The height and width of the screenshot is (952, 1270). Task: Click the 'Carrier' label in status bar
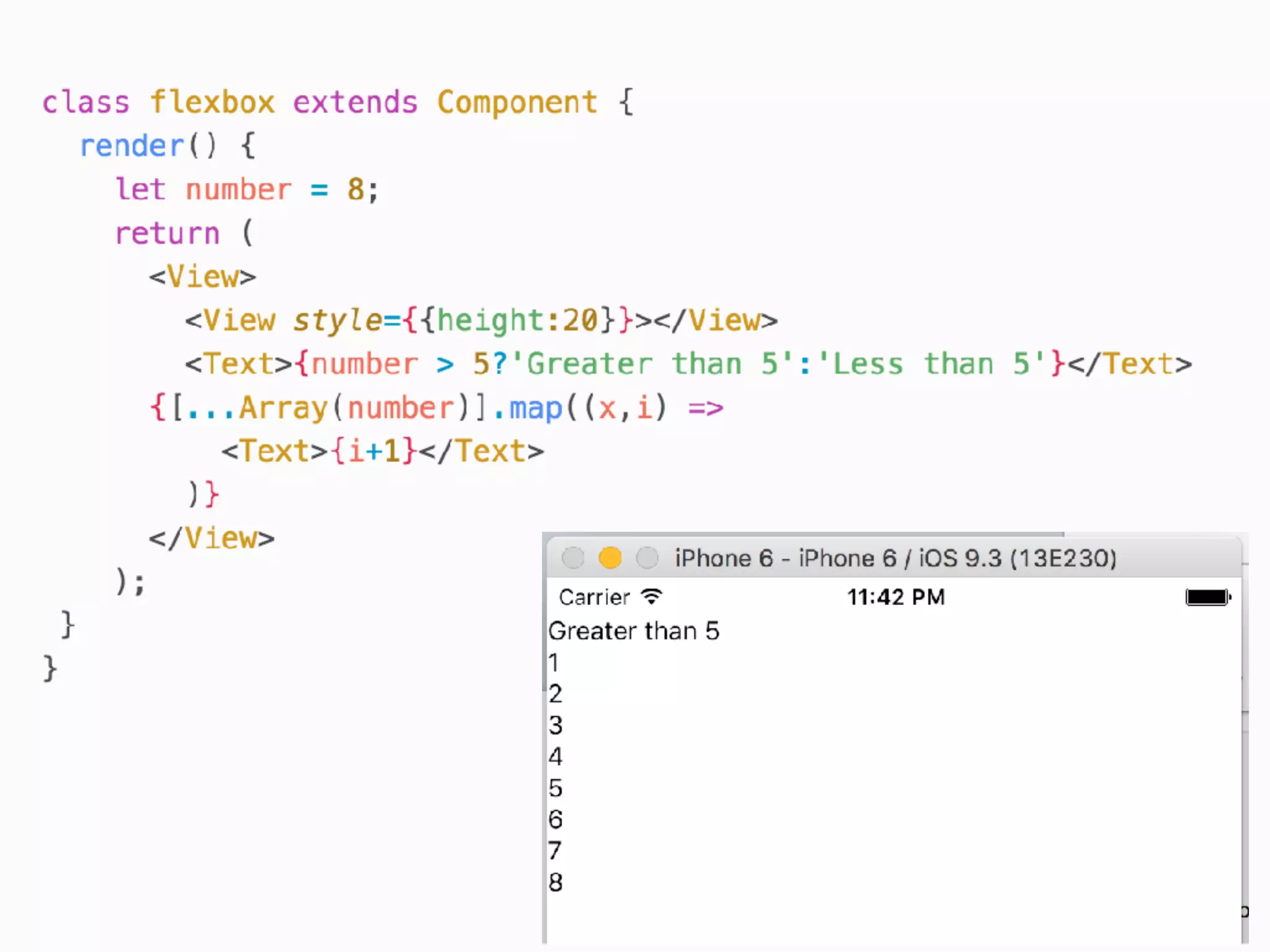coord(594,597)
